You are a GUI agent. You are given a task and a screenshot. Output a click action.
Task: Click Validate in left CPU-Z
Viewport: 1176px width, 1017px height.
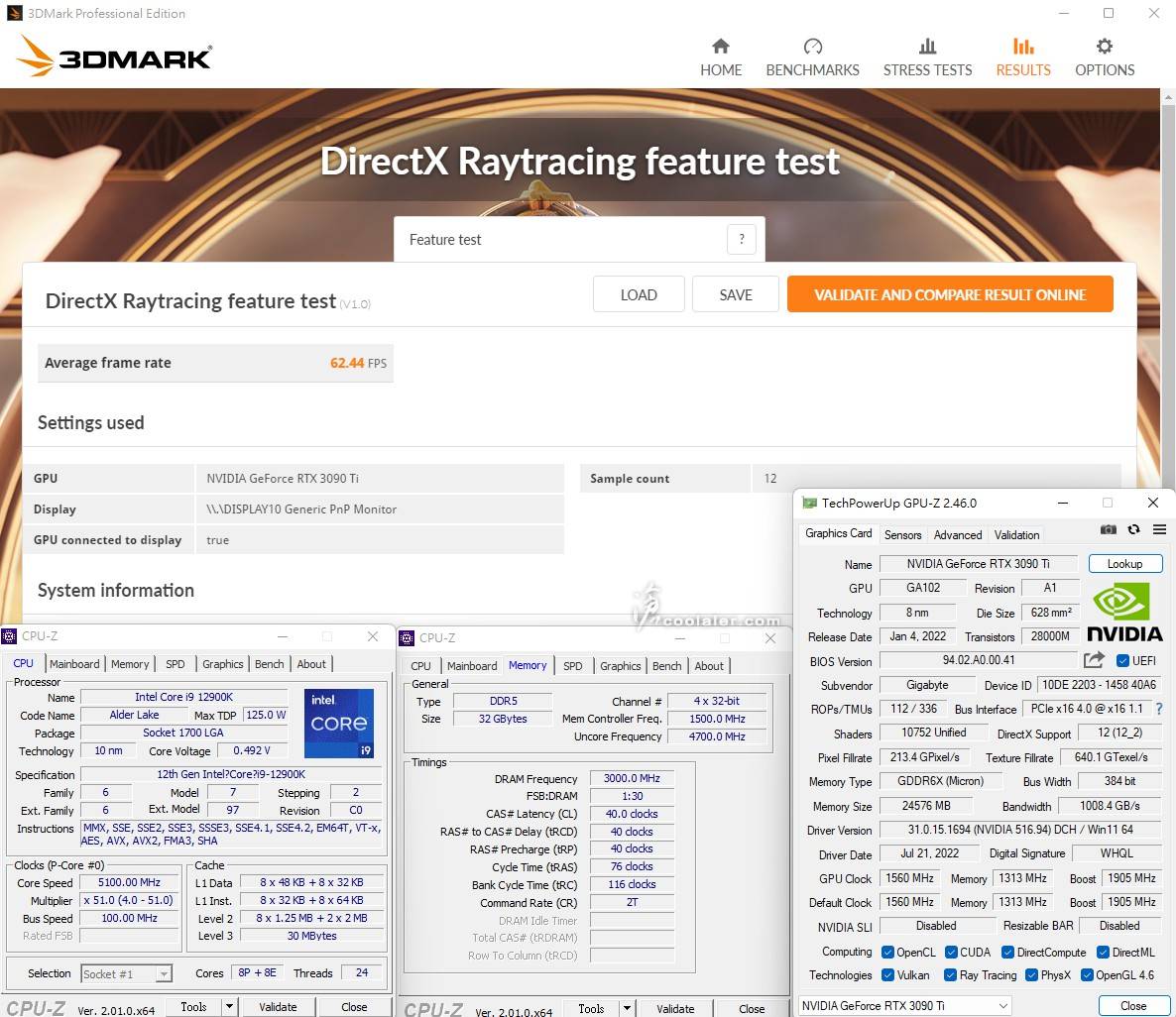(x=278, y=1006)
